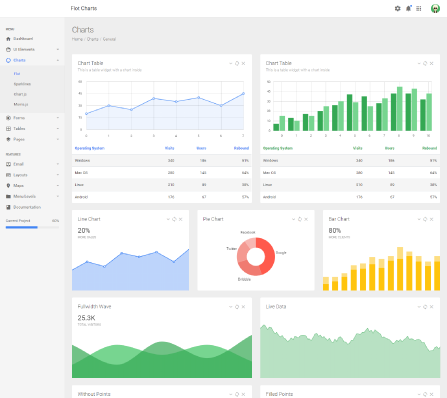Click the Current Project progress bar
The height and width of the screenshot is (398, 447).
(x=32, y=227)
